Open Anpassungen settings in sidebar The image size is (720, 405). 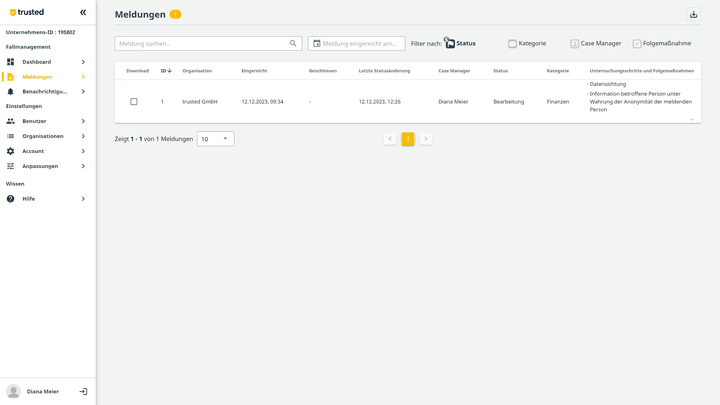click(40, 166)
